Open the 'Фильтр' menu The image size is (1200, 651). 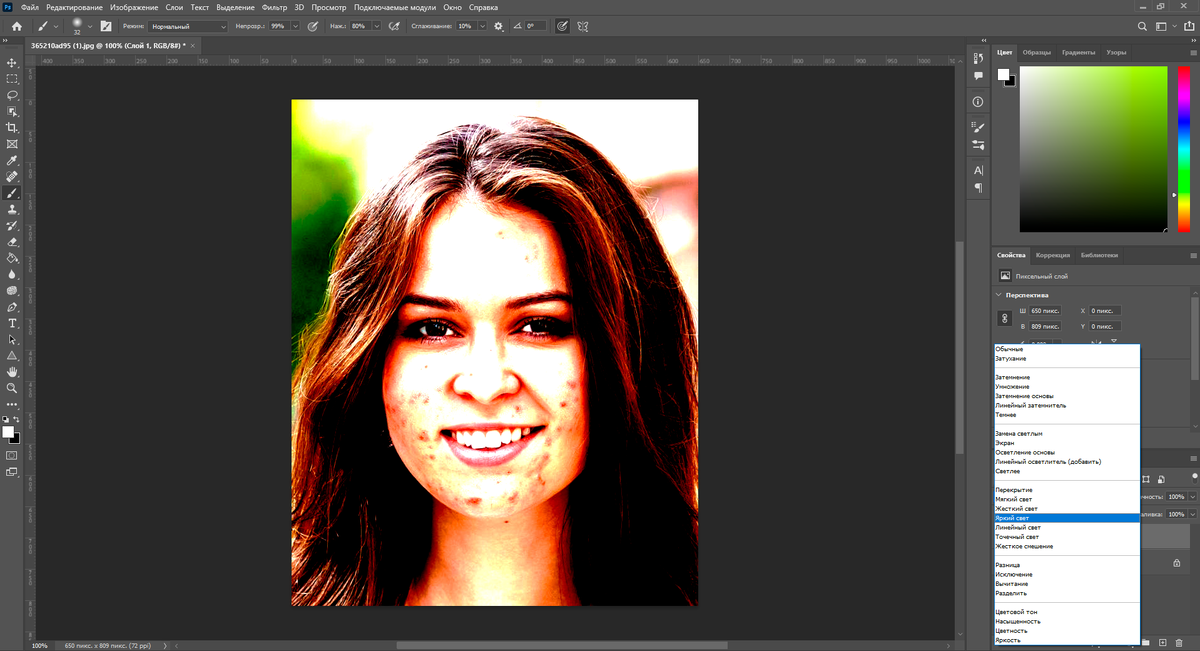tap(274, 7)
